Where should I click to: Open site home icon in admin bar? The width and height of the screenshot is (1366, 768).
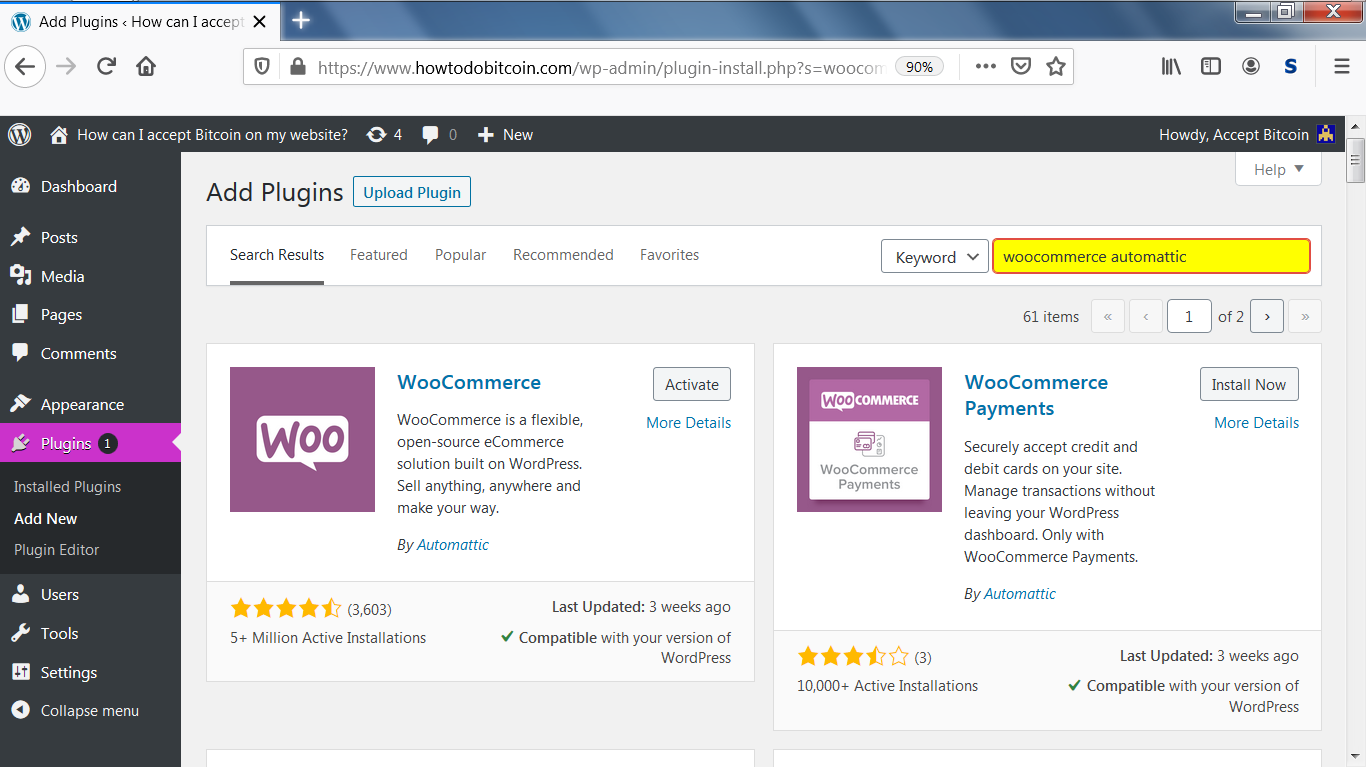point(59,135)
